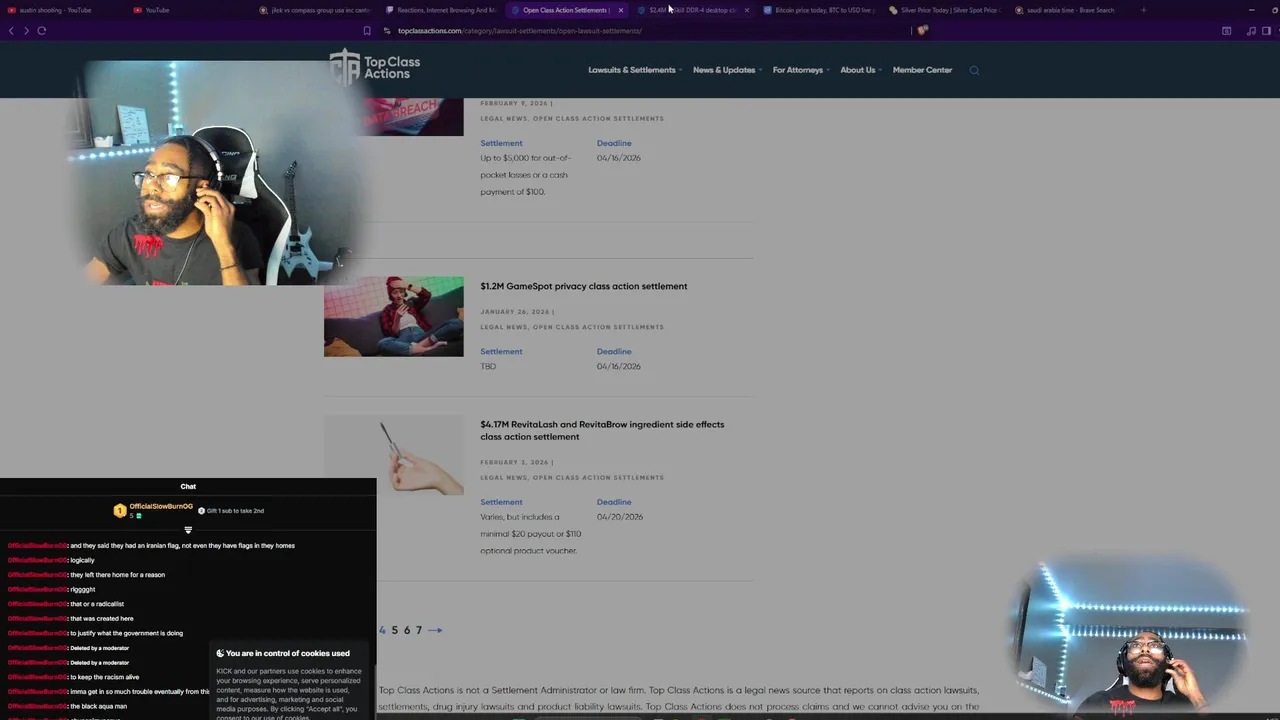The width and height of the screenshot is (1280, 720).
Task: Click chat message 'logically'
Action: click(82, 560)
